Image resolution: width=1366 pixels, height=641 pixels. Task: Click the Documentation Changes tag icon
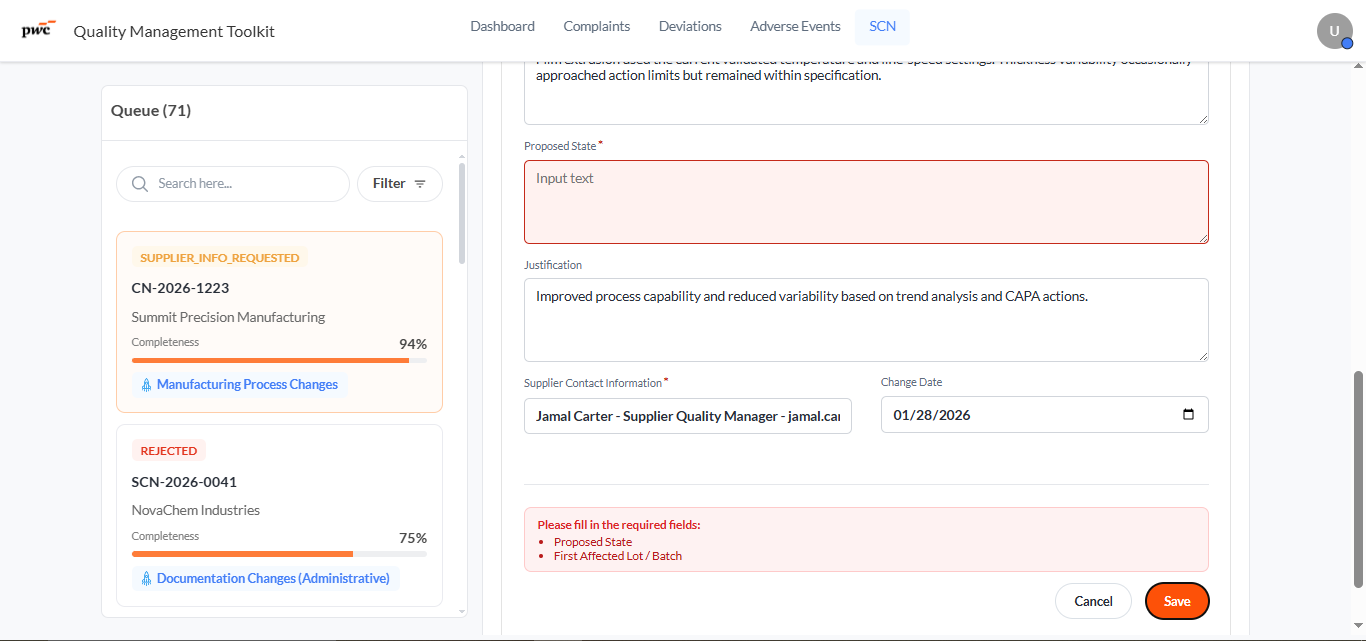146,579
